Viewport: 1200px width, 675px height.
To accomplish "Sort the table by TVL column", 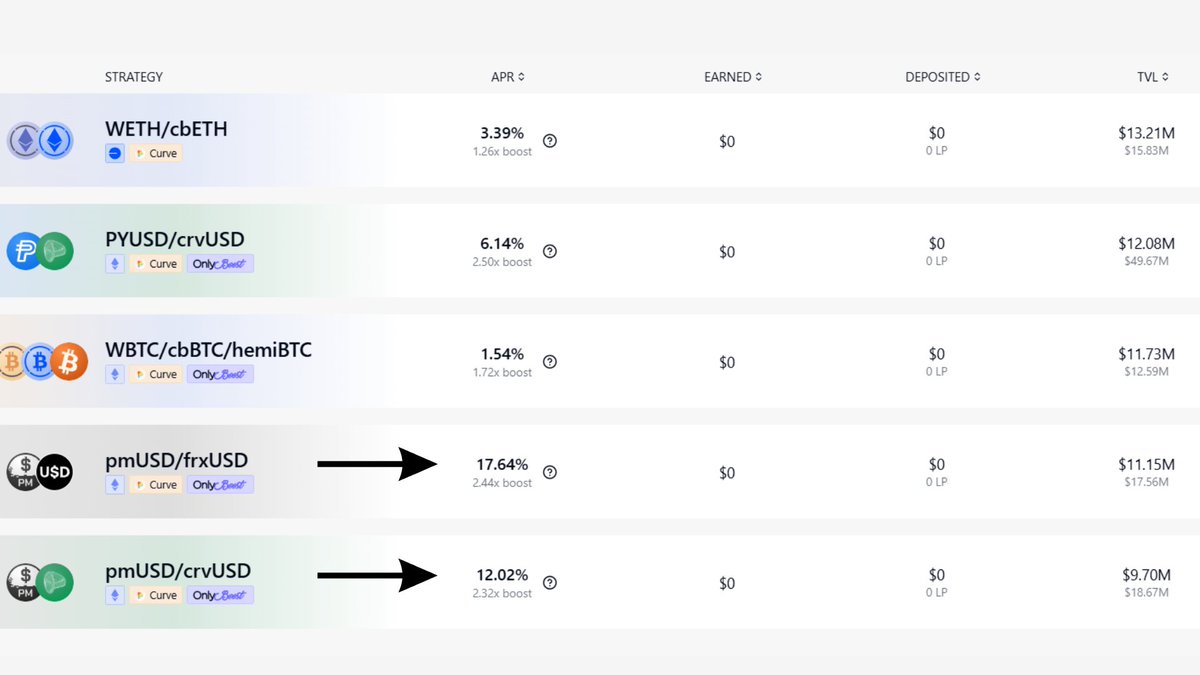I will point(1151,77).
